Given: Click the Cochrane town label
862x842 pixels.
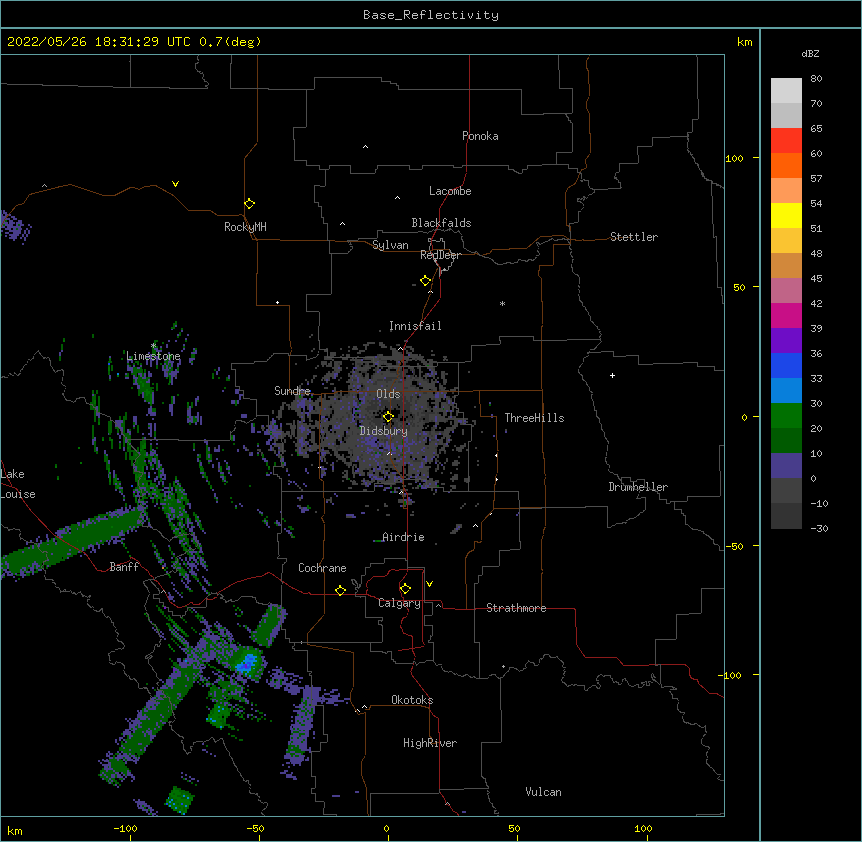Looking at the screenshot, I should point(322,568).
